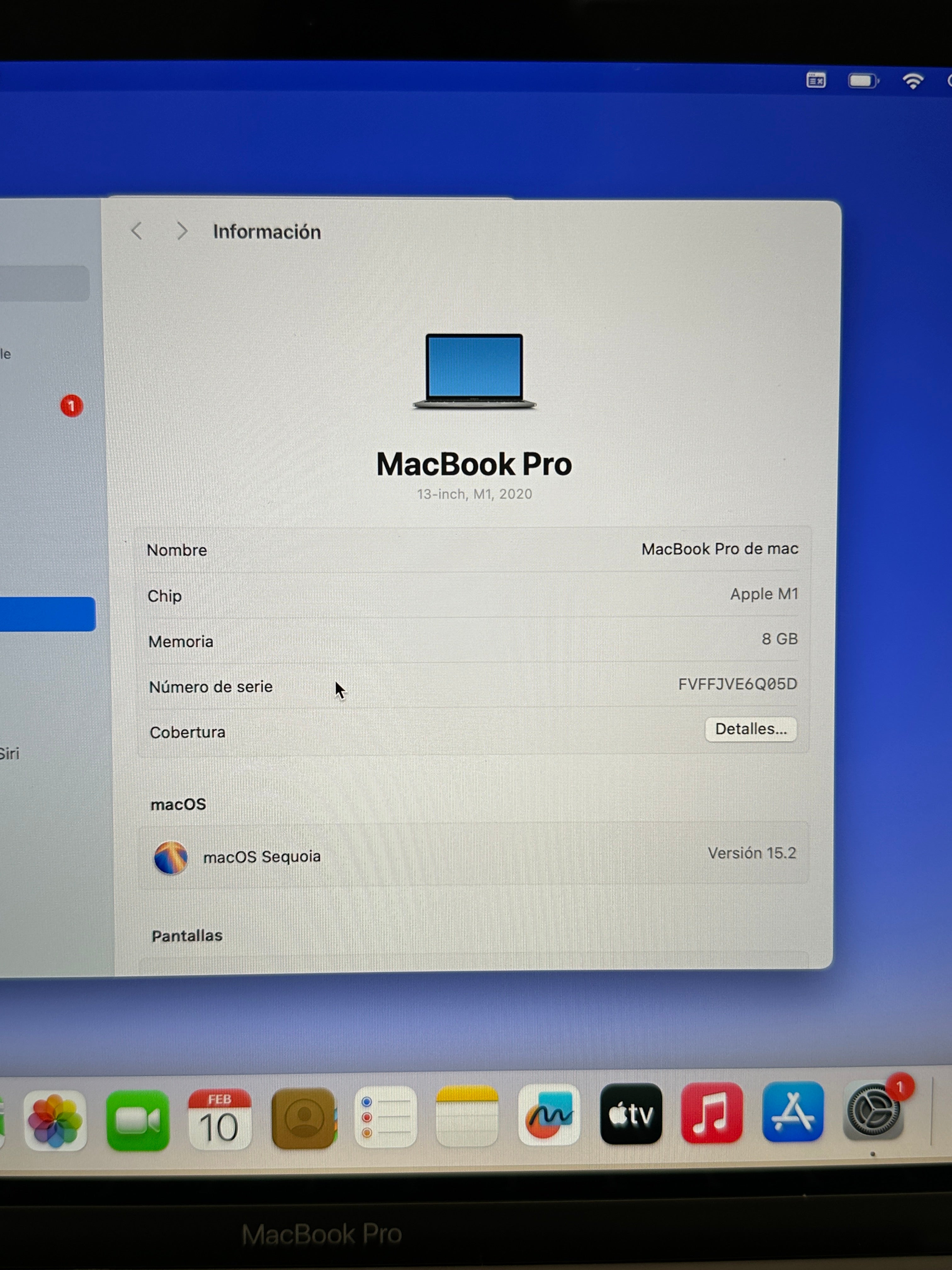Open the Contacts app in Dock
The image size is (952, 1270).
pos(303,1118)
